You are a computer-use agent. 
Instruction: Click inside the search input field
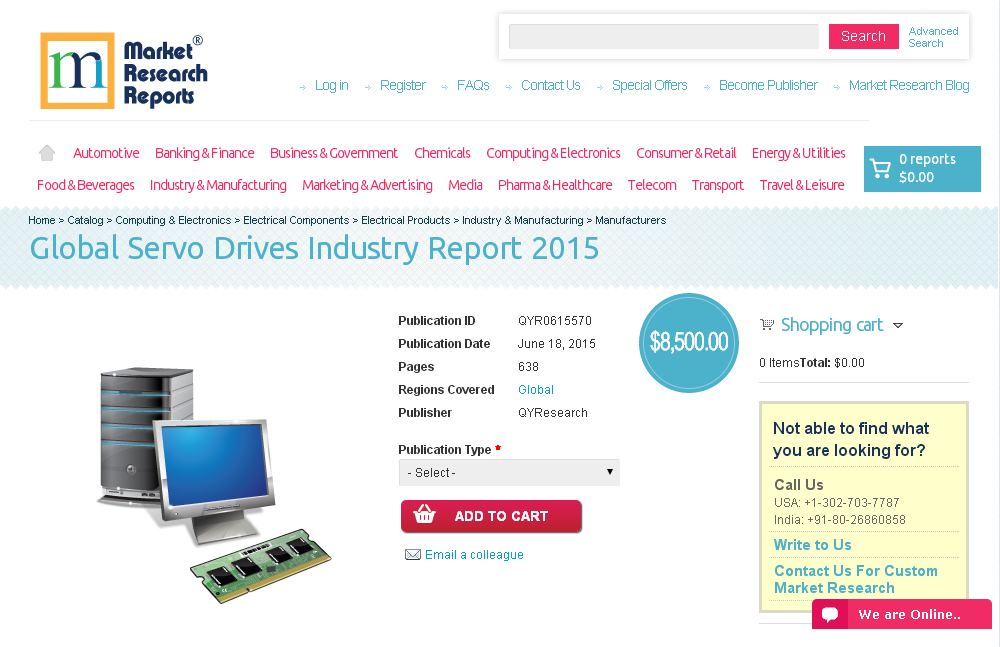[663, 36]
